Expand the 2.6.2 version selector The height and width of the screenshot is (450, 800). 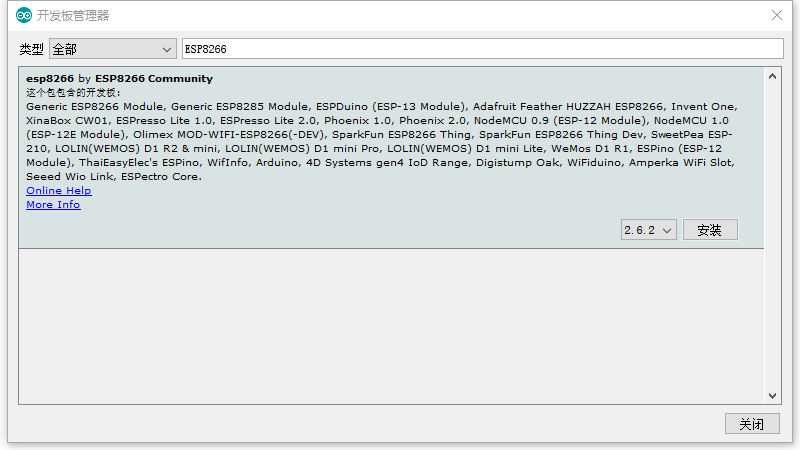click(x=648, y=230)
